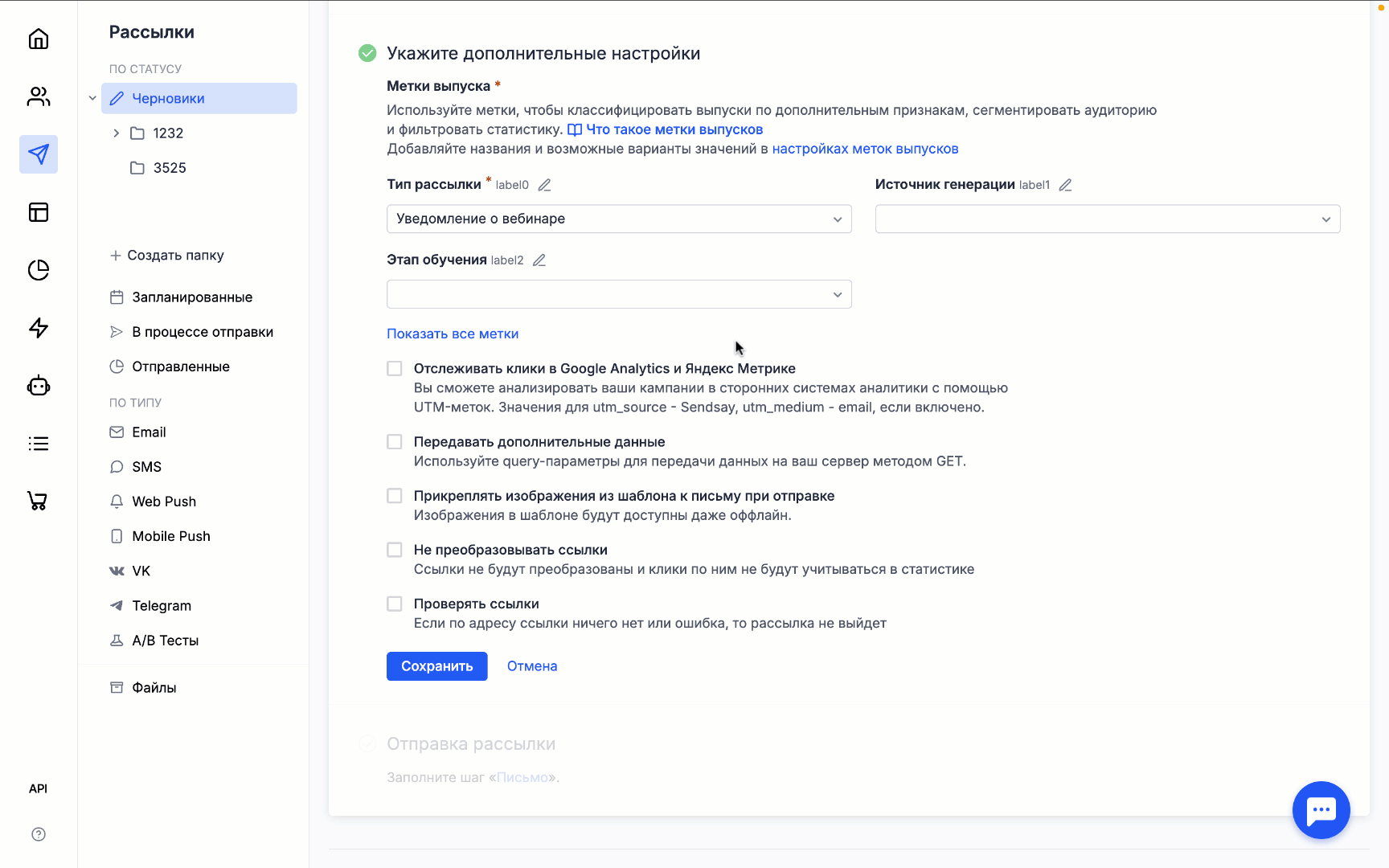Open the Этап обучения select field
This screenshot has height=868, width=1389.
click(619, 295)
